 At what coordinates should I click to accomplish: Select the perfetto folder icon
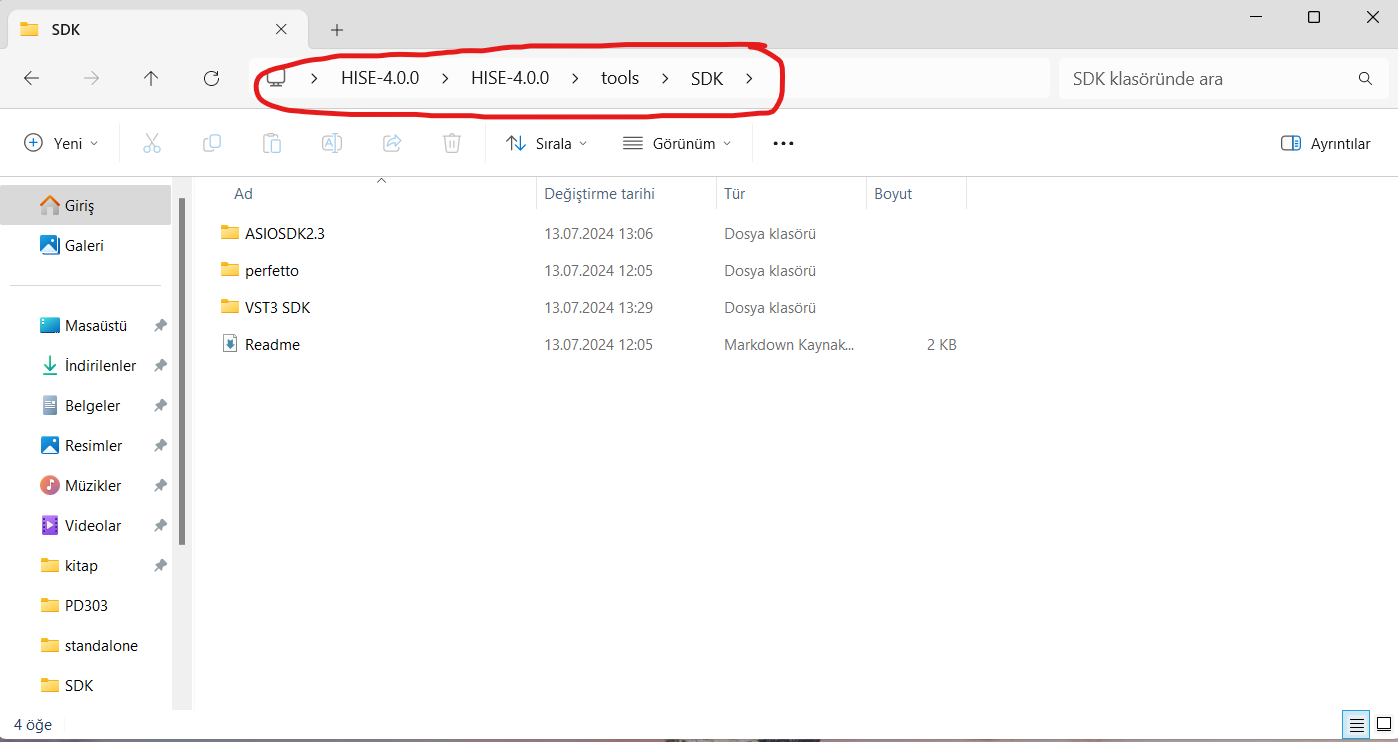(x=230, y=270)
